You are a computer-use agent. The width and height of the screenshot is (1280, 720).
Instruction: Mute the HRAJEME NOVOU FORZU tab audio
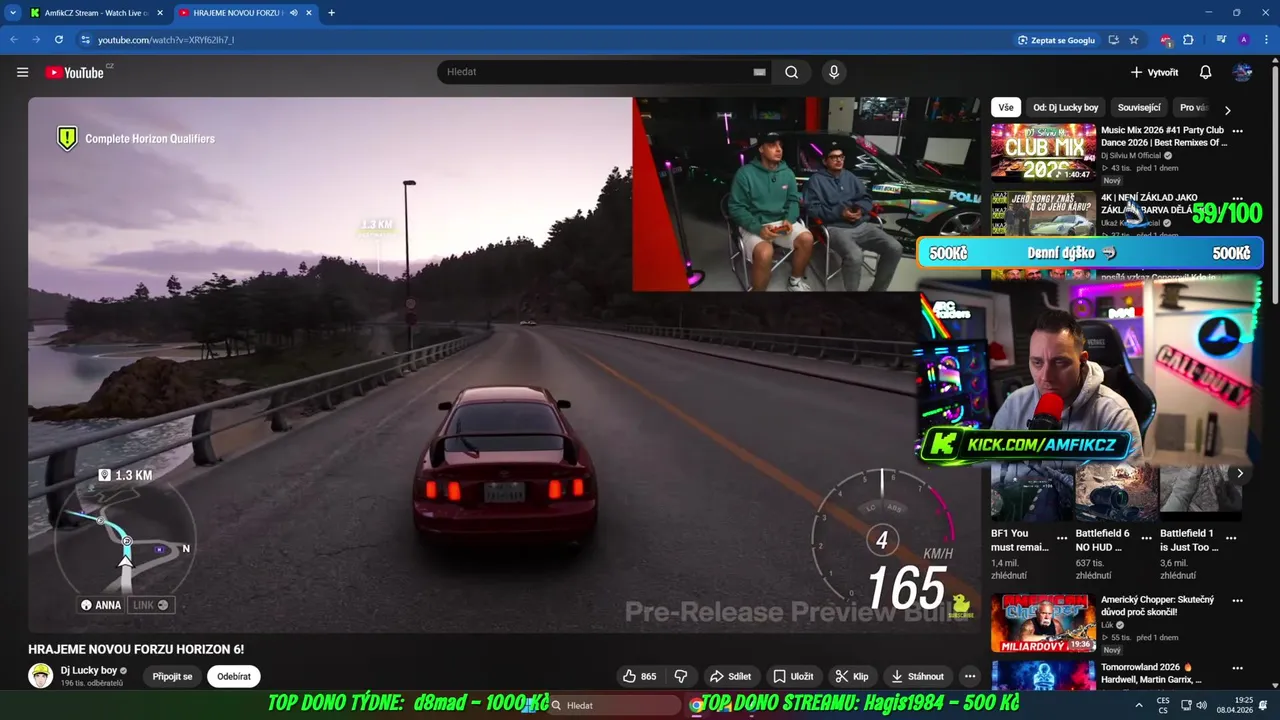click(x=293, y=13)
